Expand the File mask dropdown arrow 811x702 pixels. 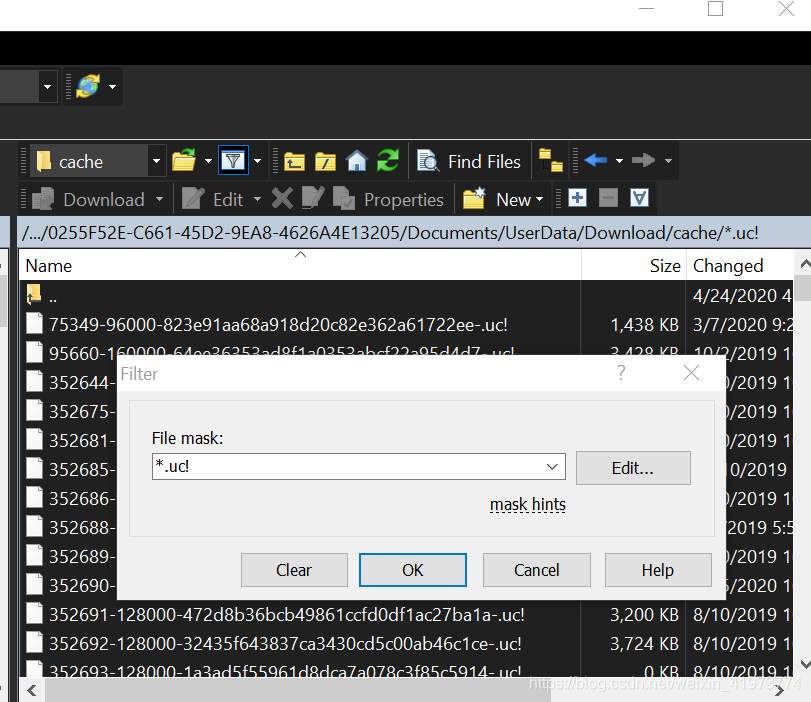(x=552, y=467)
